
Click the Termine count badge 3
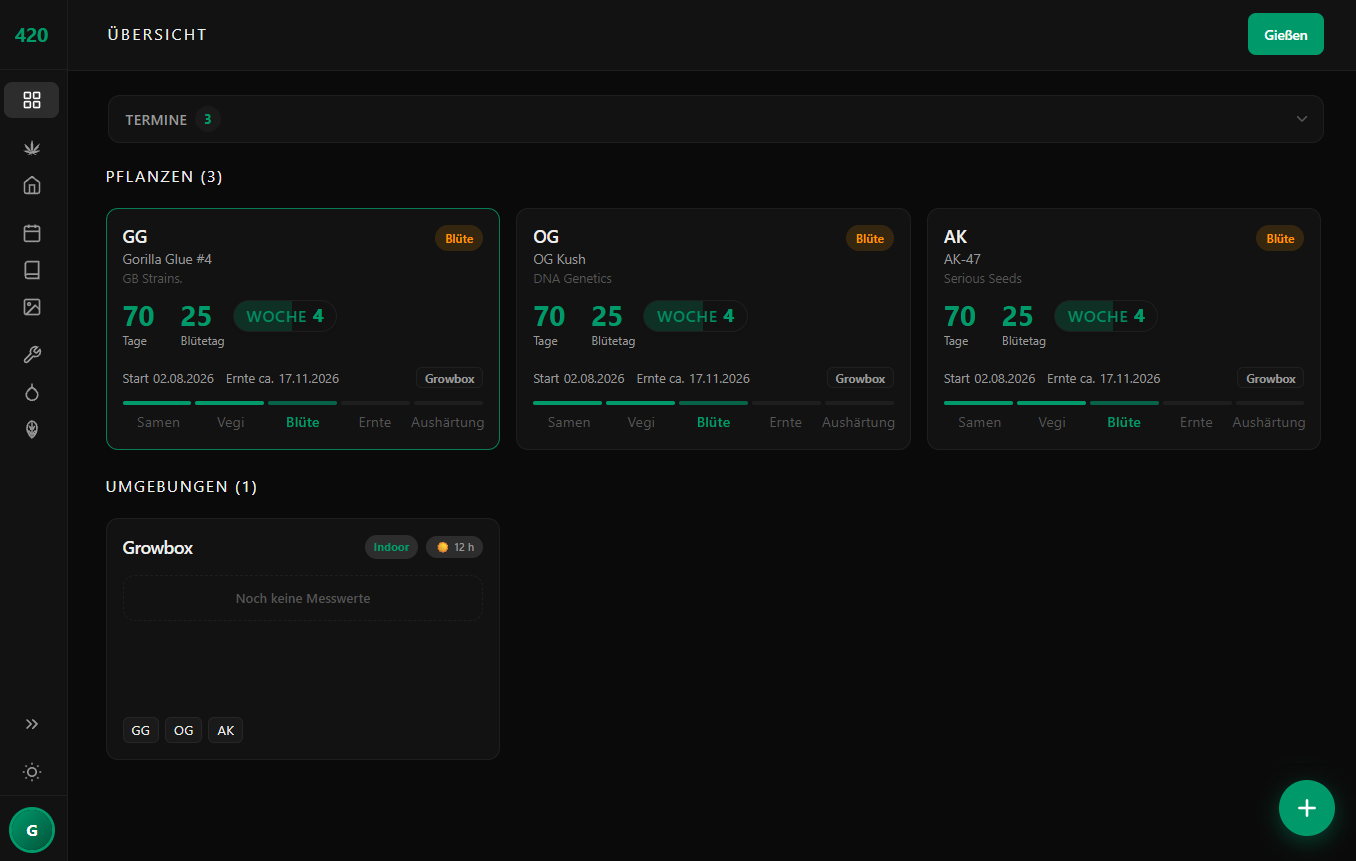pyautogui.click(x=208, y=119)
